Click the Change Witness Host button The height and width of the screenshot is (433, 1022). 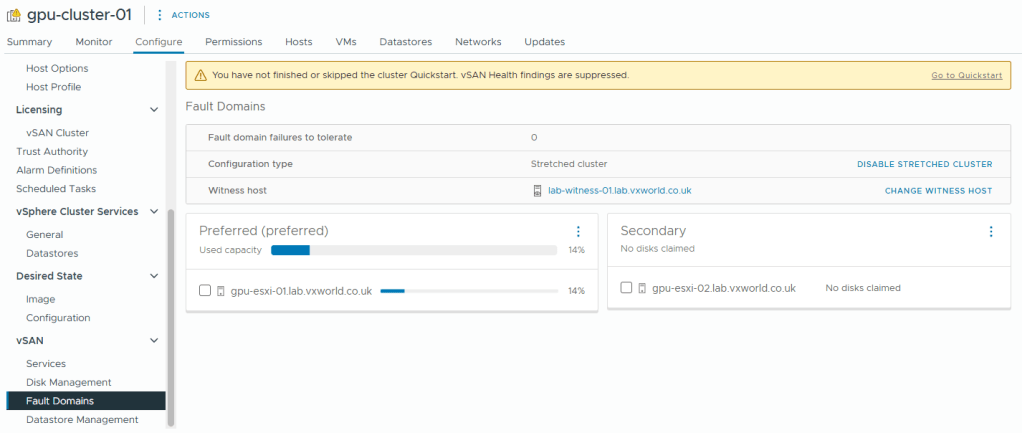pos(938,190)
